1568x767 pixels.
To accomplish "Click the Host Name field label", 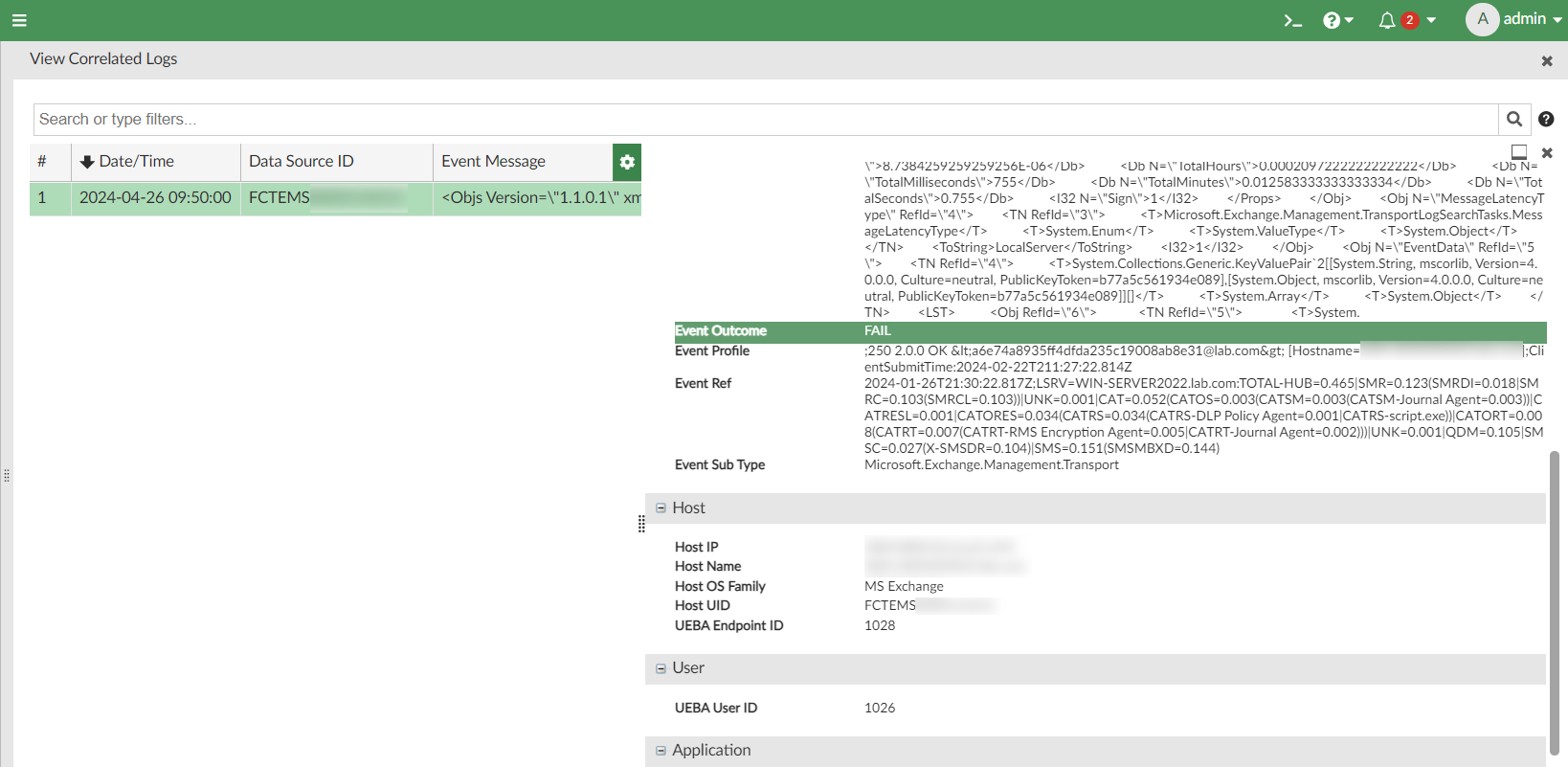I will tap(707, 567).
